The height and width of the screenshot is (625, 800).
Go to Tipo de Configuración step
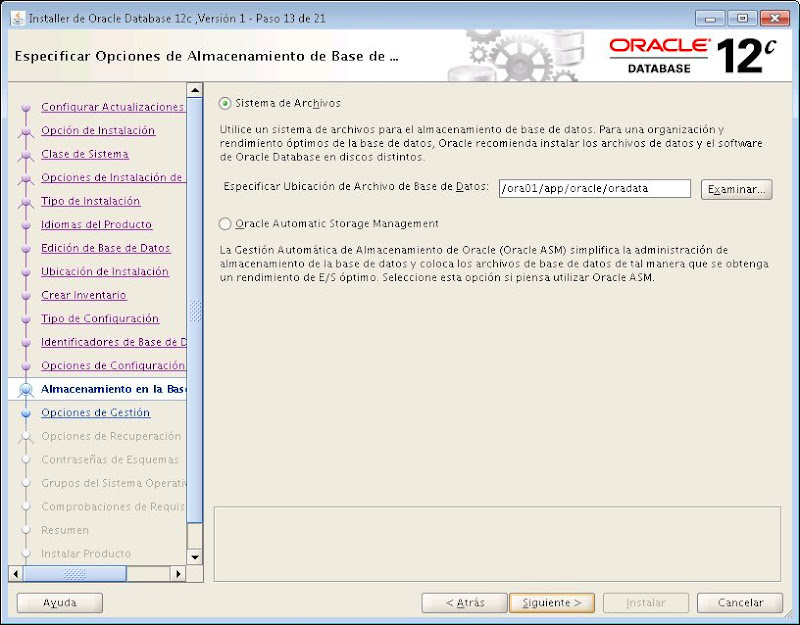[x=100, y=318]
